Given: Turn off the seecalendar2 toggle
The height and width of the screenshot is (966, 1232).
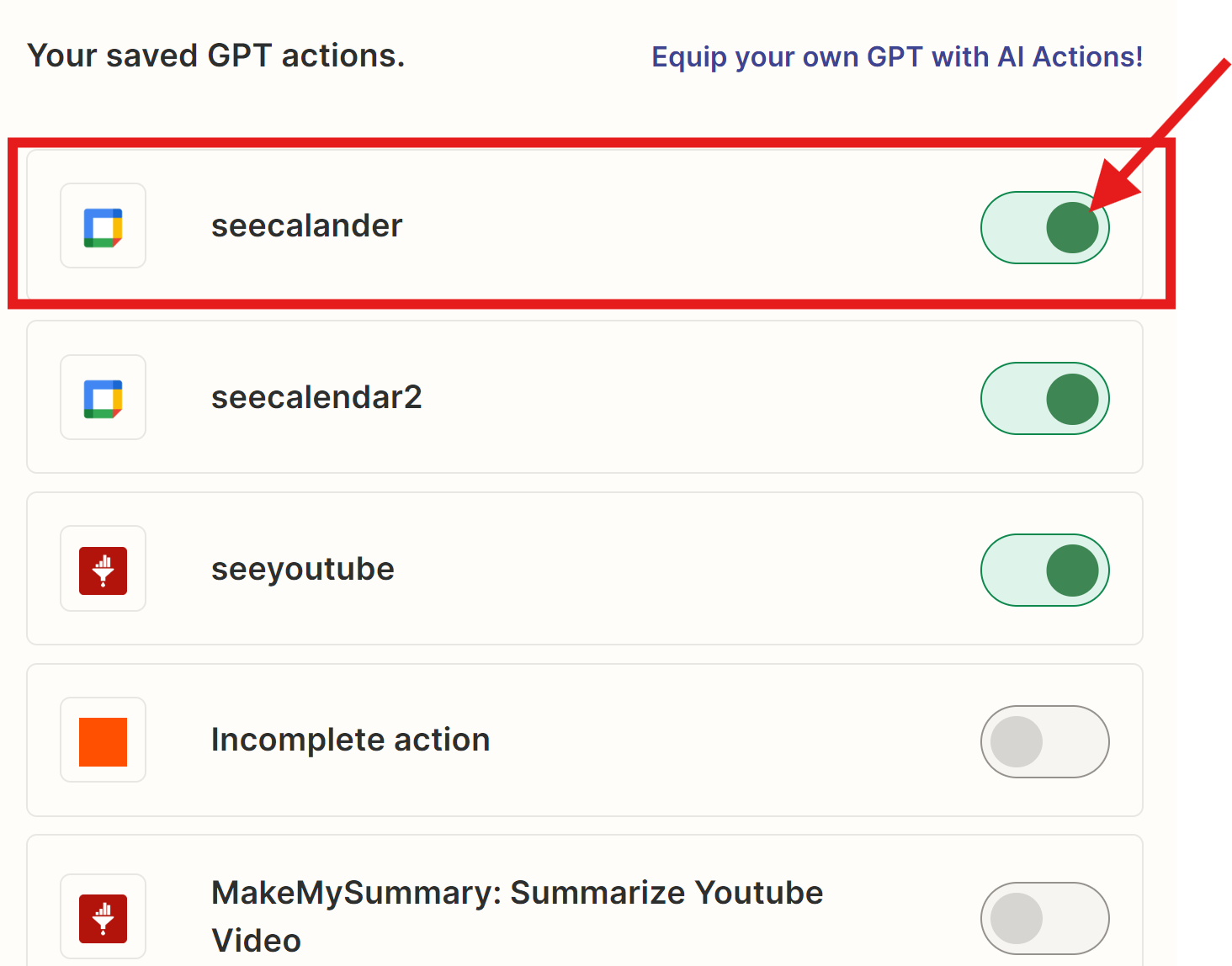Looking at the screenshot, I should point(1044,399).
